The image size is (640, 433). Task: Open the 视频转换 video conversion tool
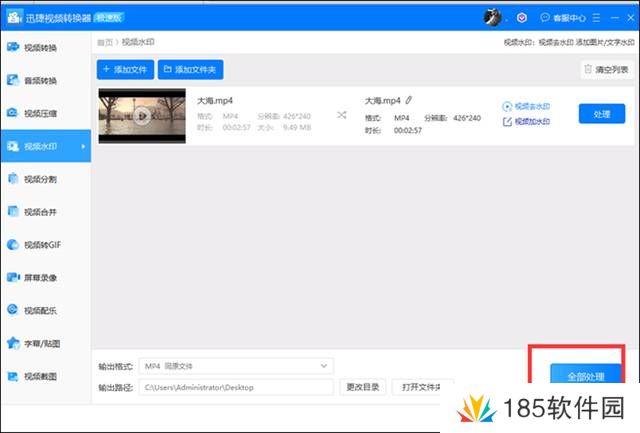point(41,47)
